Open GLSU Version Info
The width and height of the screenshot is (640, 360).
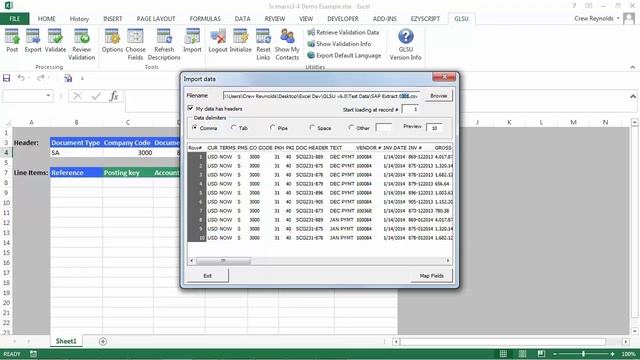(x=405, y=44)
